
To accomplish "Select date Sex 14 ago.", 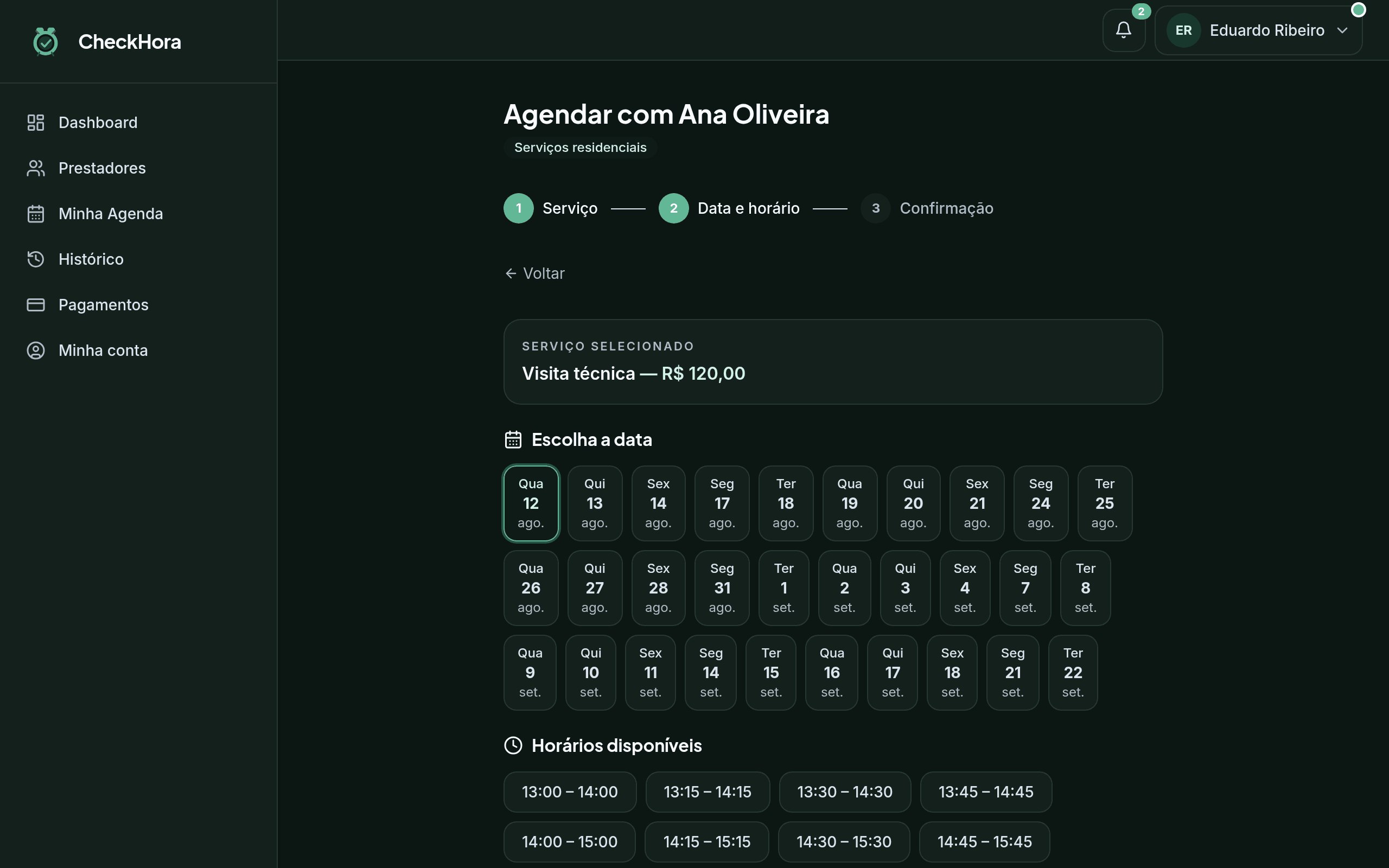I will tap(658, 503).
